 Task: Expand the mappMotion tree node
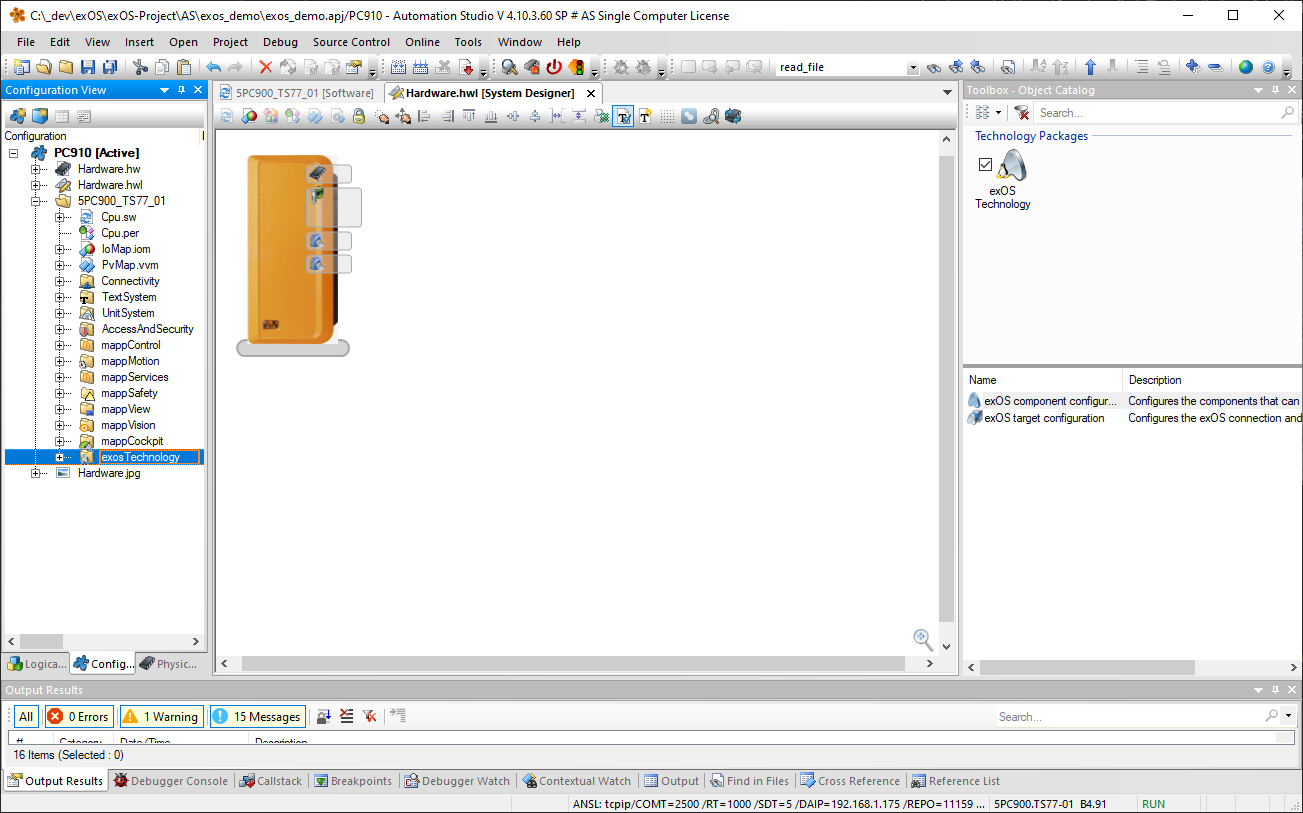click(60, 361)
